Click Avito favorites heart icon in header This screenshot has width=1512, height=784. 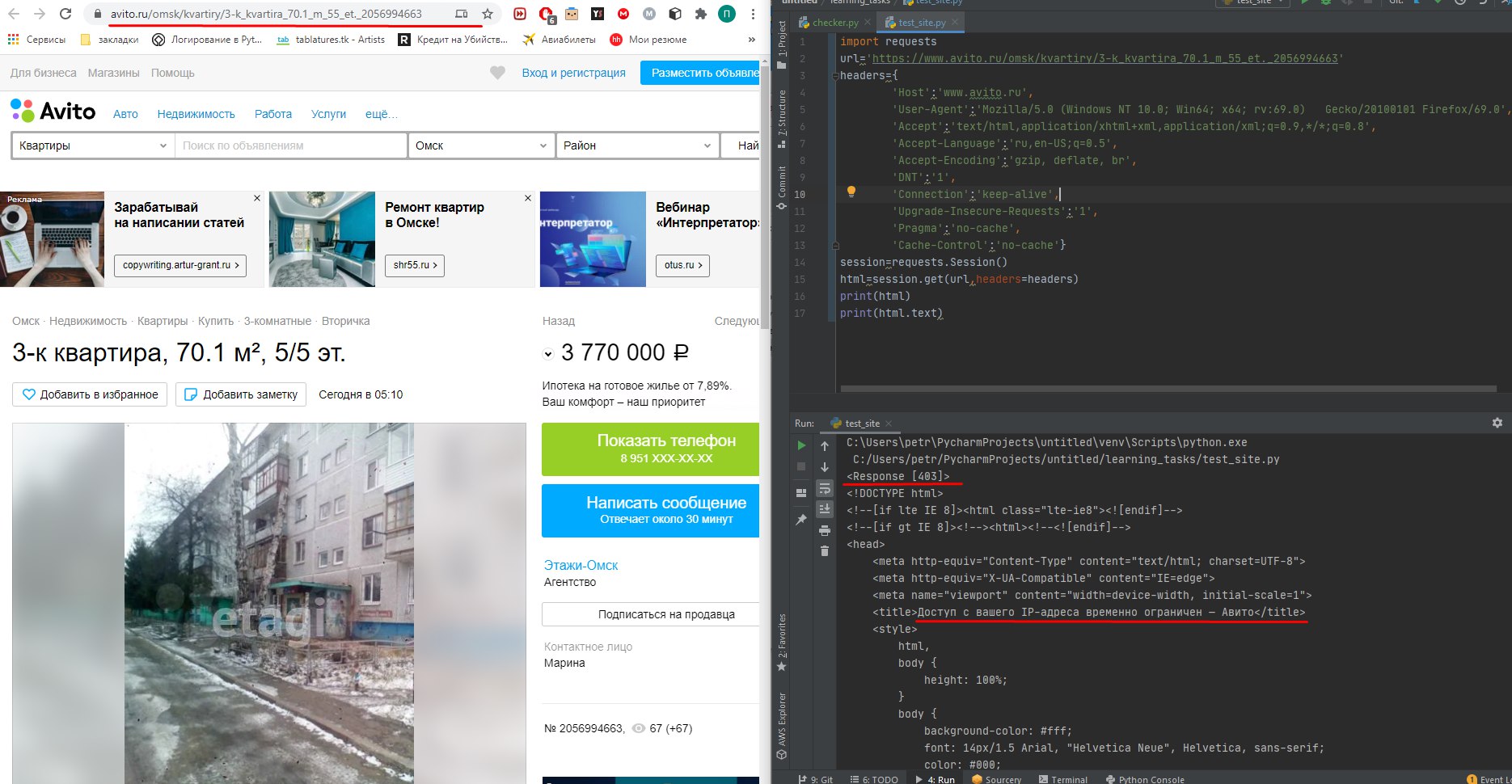497,73
